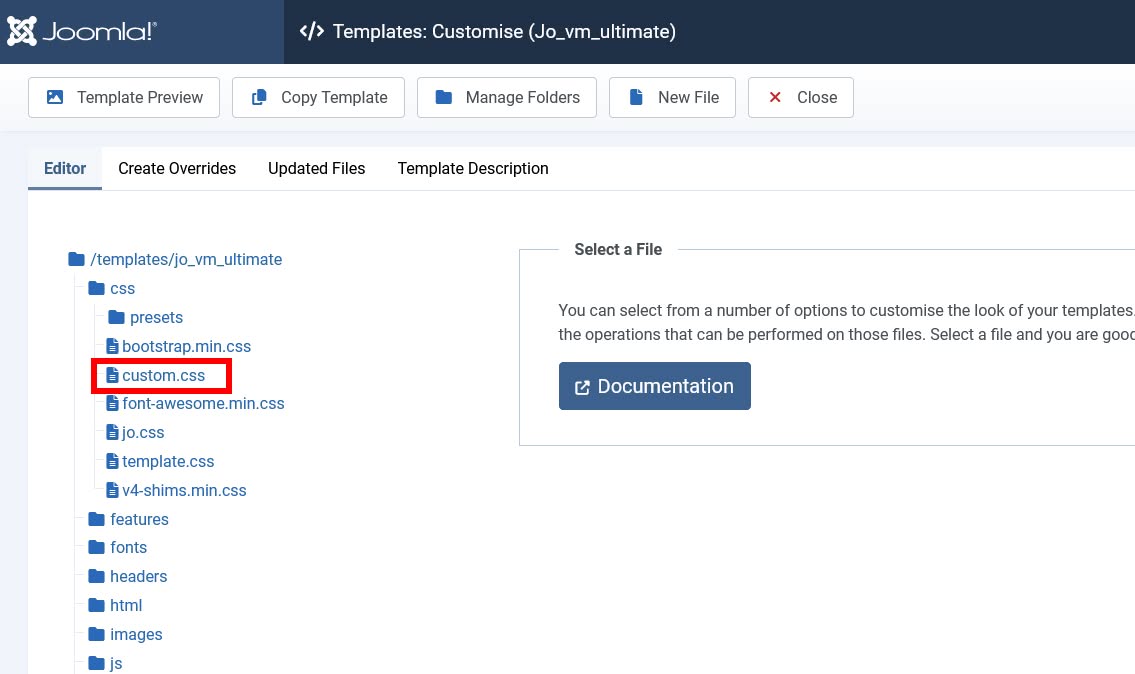Select the template.css file link
Image resolution: width=1135 pixels, height=674 pixels.
click(x=168, y=461)
